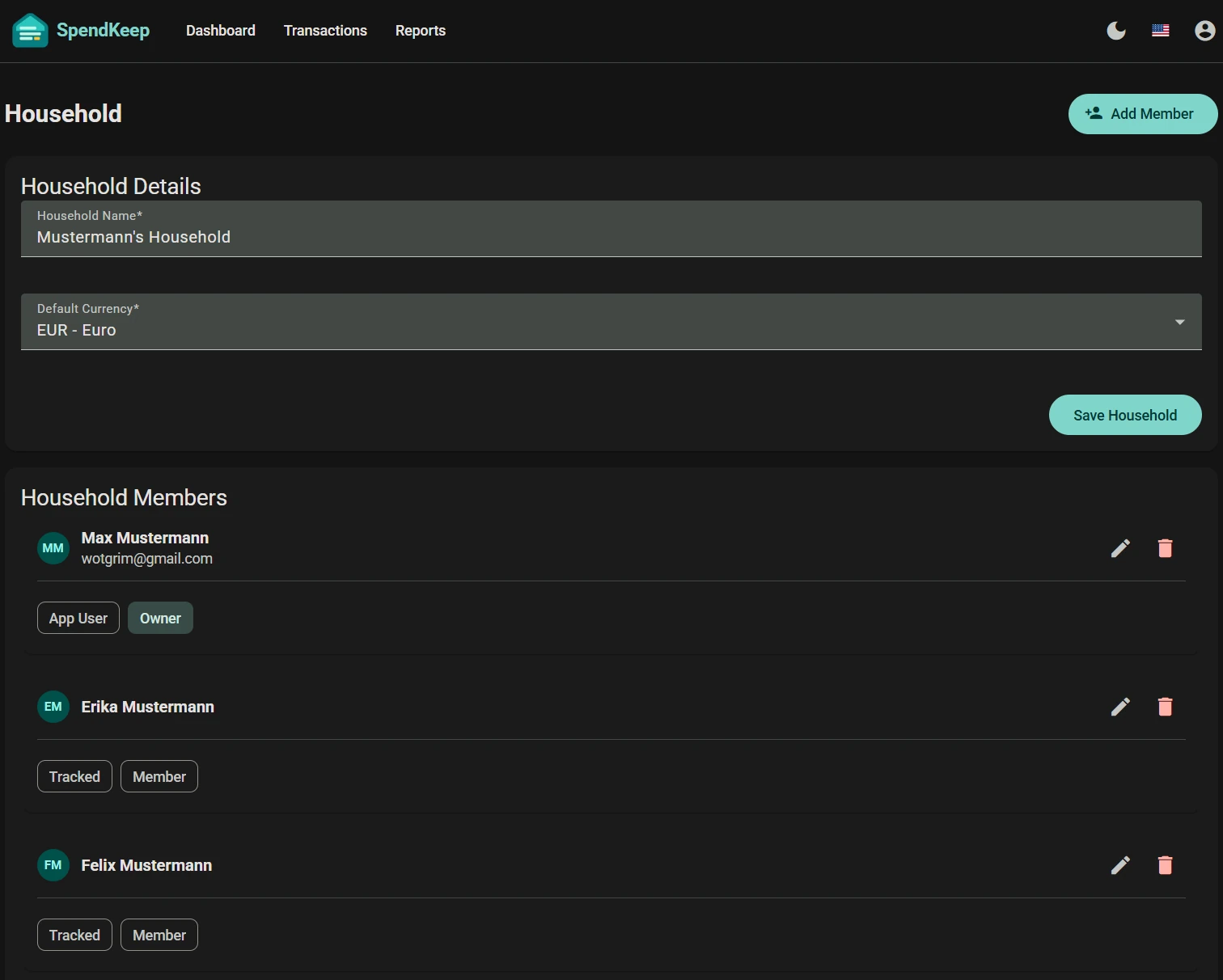
Task: Open the user account profile icon
Action: tap(1205, 31)
